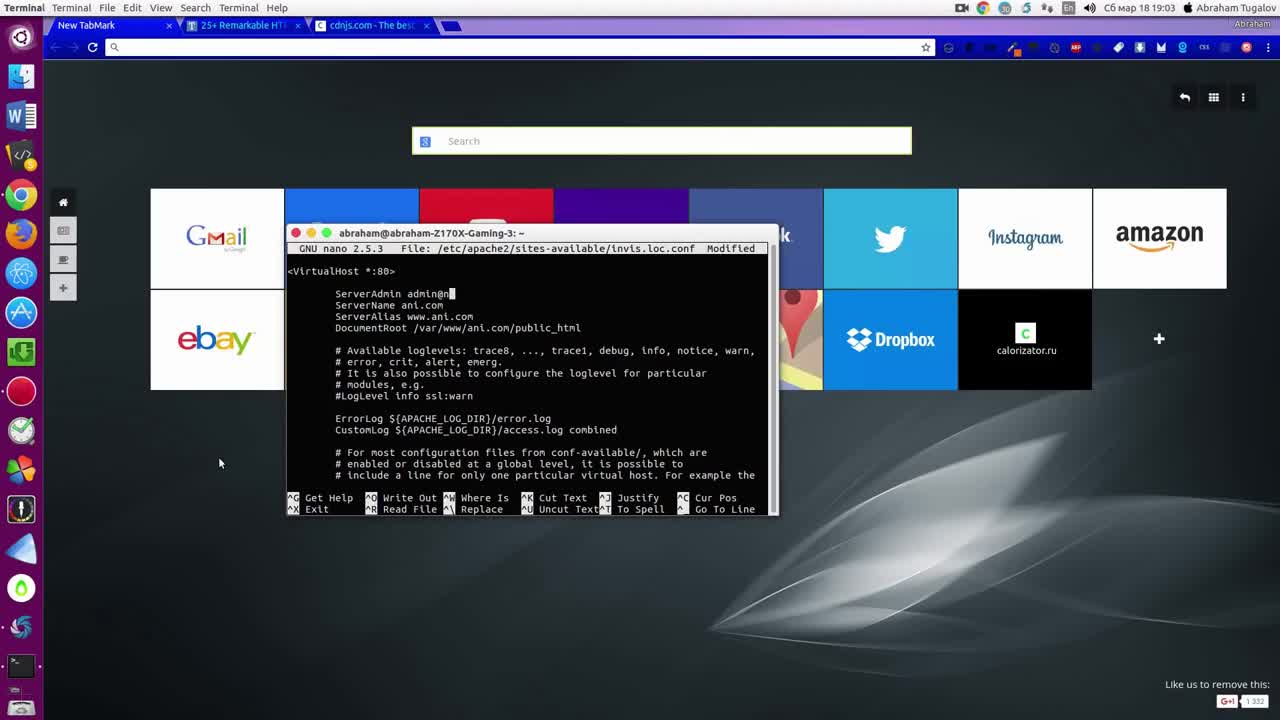
Task: Click the browser address bar
Action: click(x=520, y=47)
